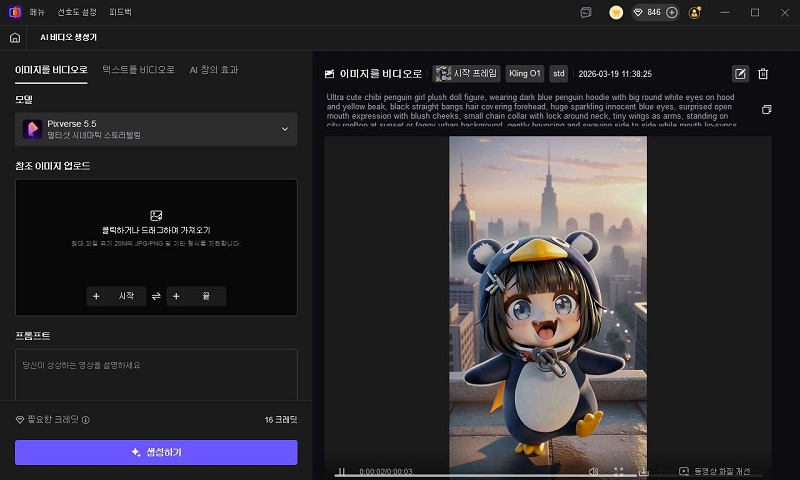This screenshot has height=480, width=800.
Task: Copy the prompt text icon
Action: coord(766,110)
